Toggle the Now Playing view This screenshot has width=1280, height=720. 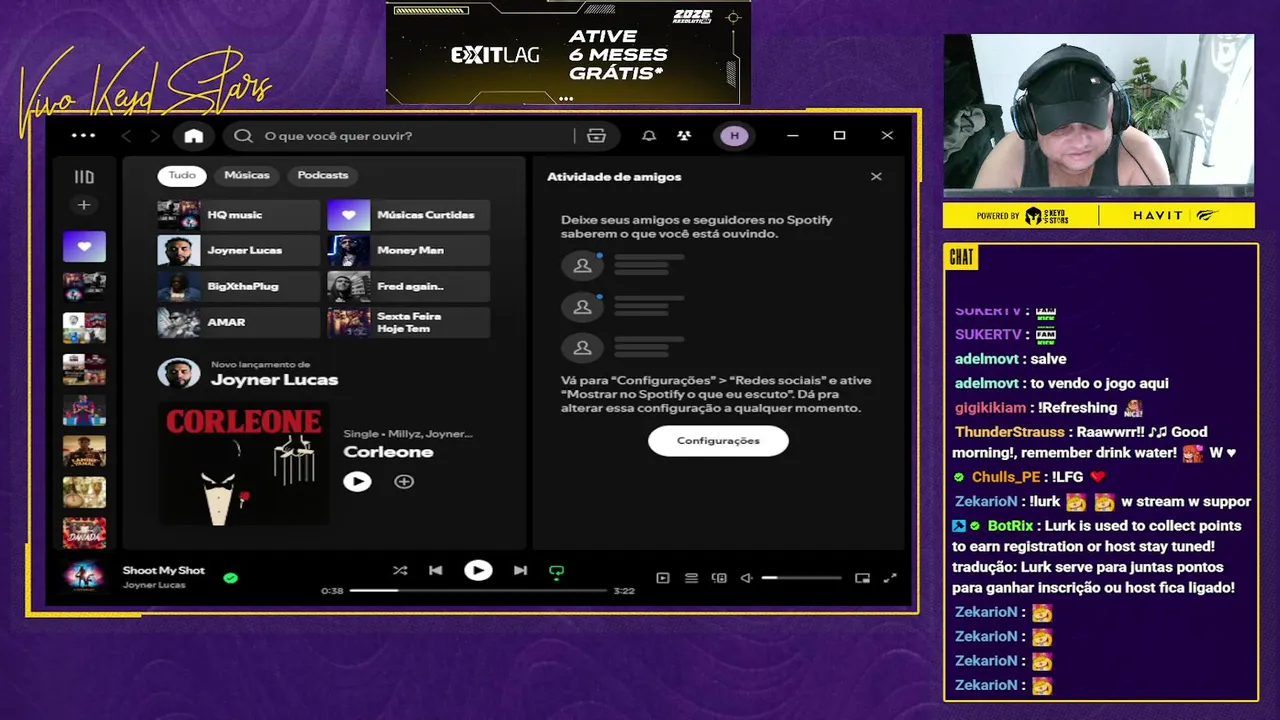pos(662,578)
